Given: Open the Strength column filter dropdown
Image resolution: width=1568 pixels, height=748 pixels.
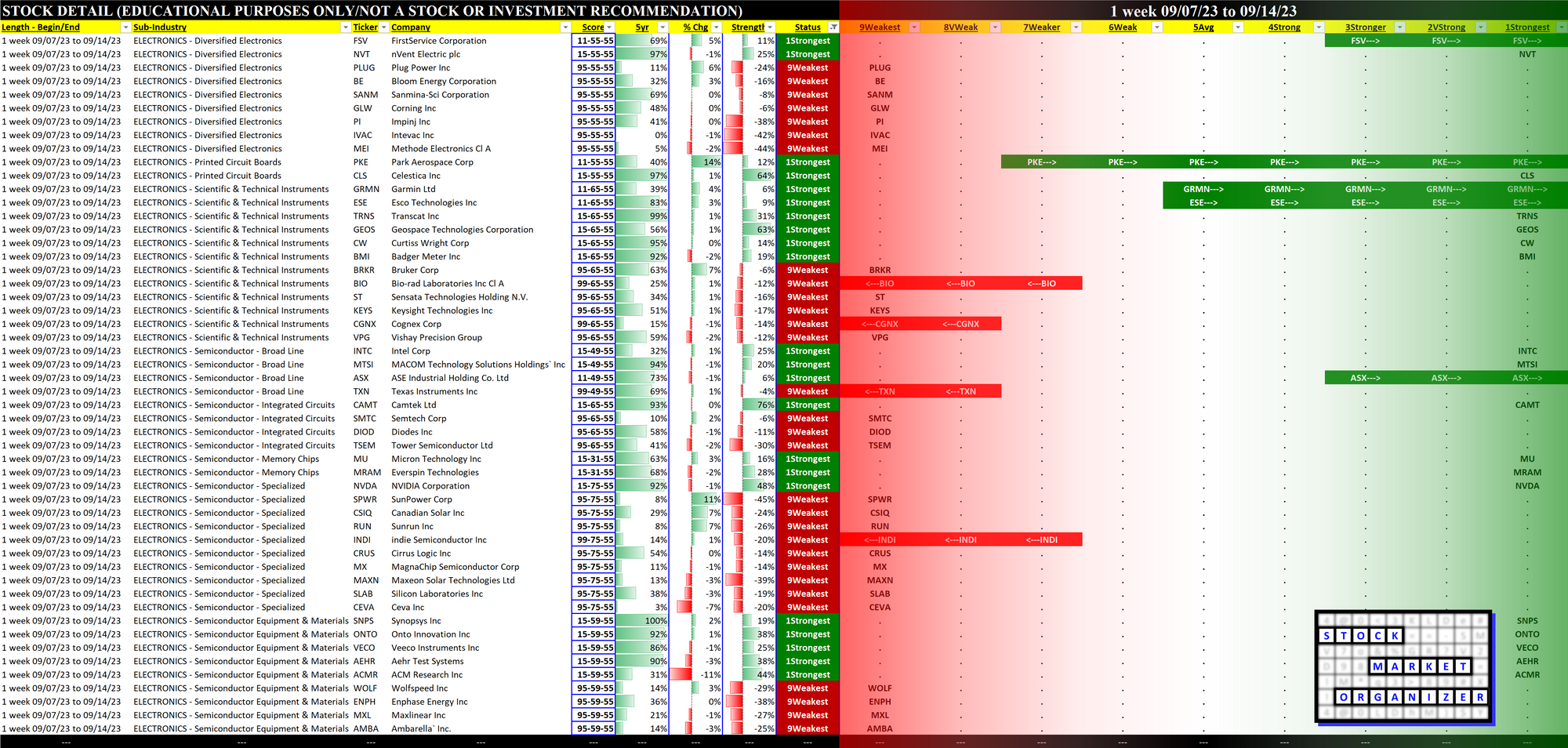Looking at the screenshot, I should click(770, 27).
